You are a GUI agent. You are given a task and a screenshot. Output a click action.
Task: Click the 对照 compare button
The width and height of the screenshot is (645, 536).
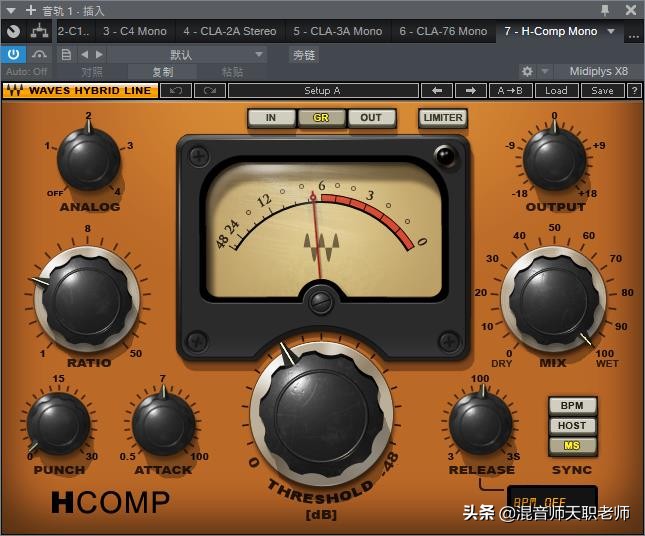click(x=92, y=72)
